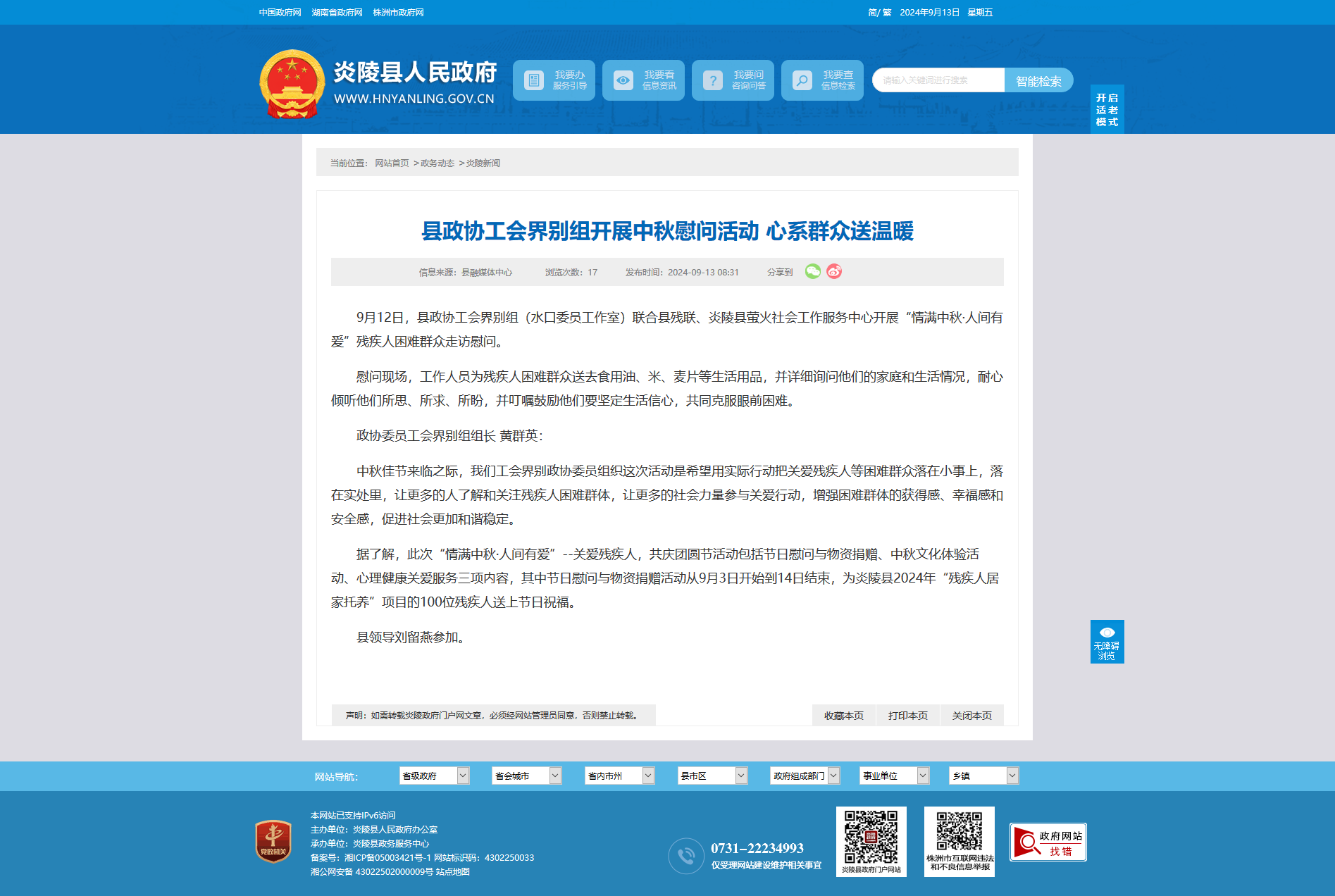The width and height of the screenshot is (1335, 896).
Task: Go to 政务动态 in breadcrumb
Action: click(437, 163)
